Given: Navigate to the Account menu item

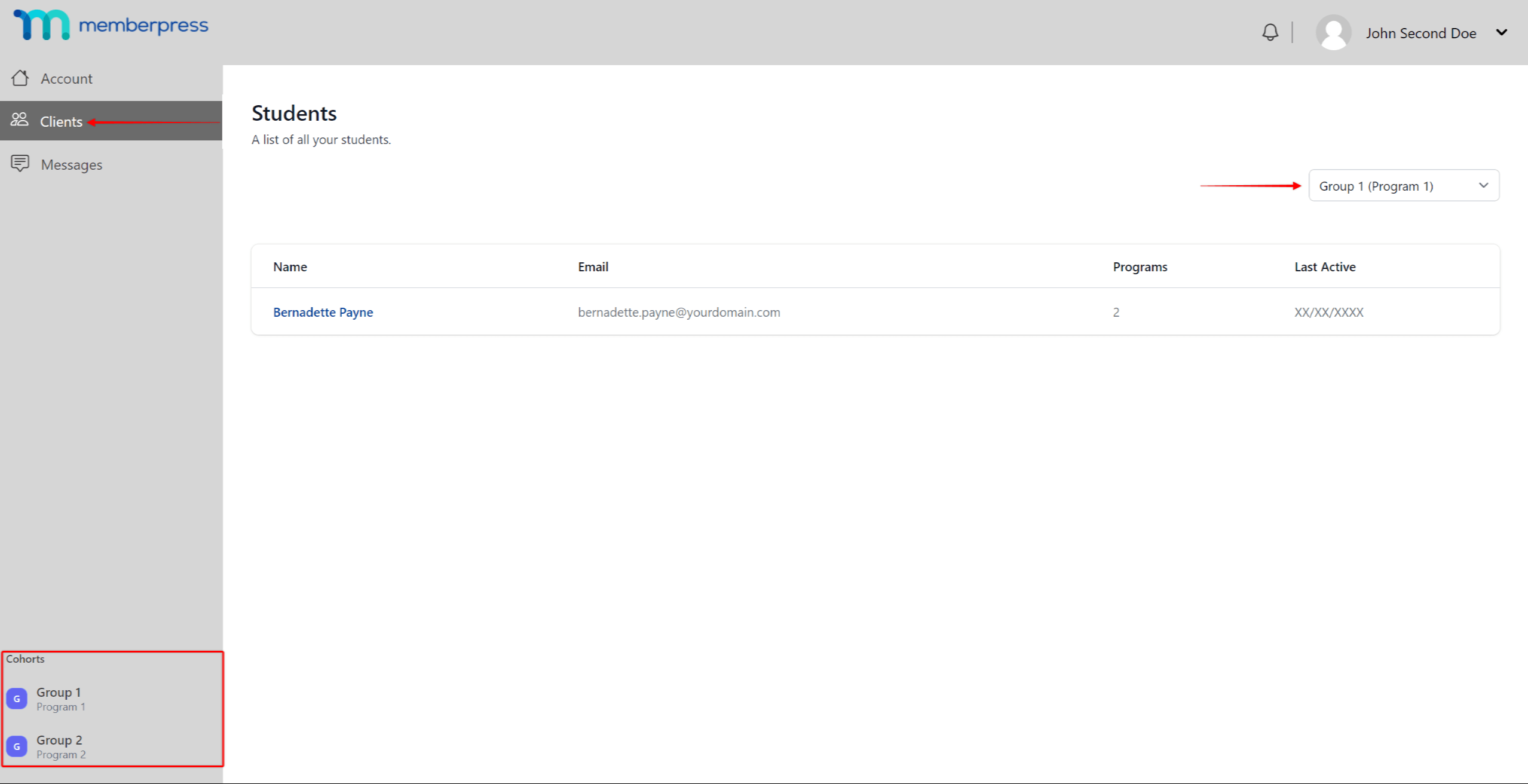Looking at the screenshot, I should [x=65, y=78].
